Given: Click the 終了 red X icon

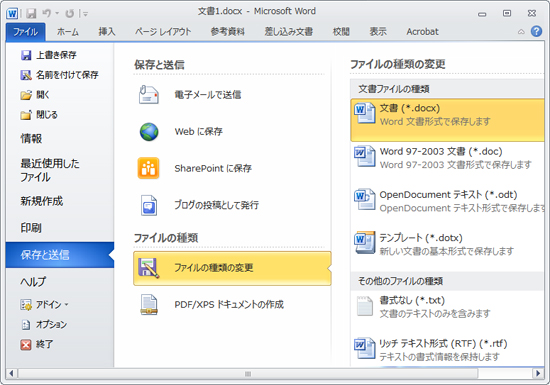Looking at the screenshot, I should point(26,345).
